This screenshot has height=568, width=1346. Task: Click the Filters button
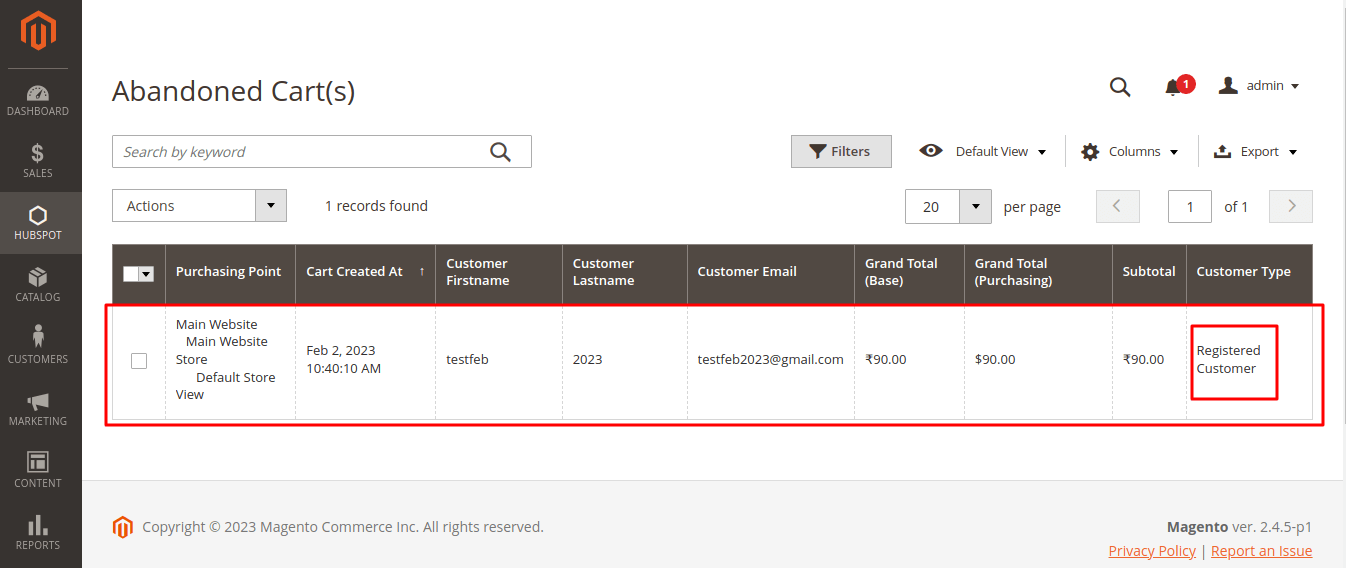click(840, 152)
